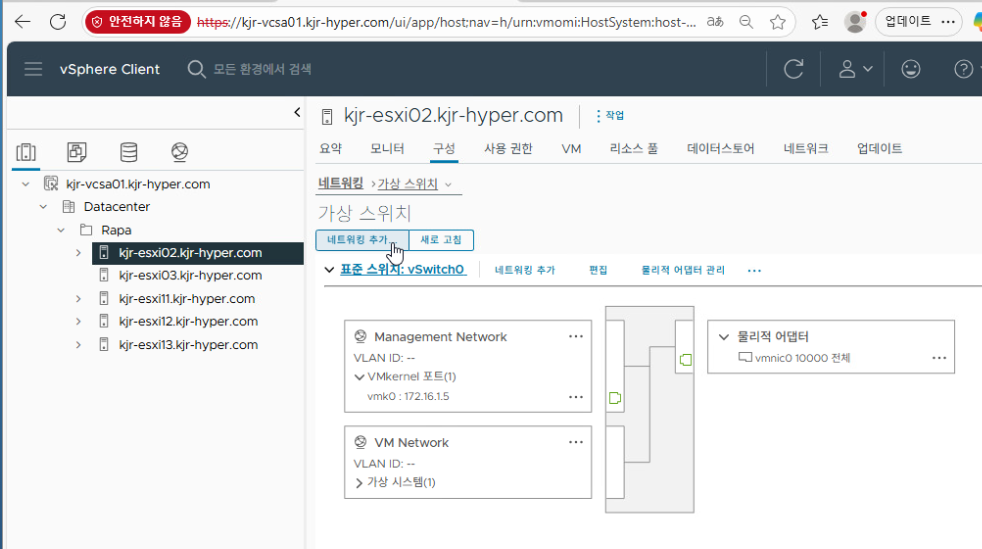Open the 업데이트 tab
Image resolution: width=982 pixels, height=549 pixels.
(879, 148)
